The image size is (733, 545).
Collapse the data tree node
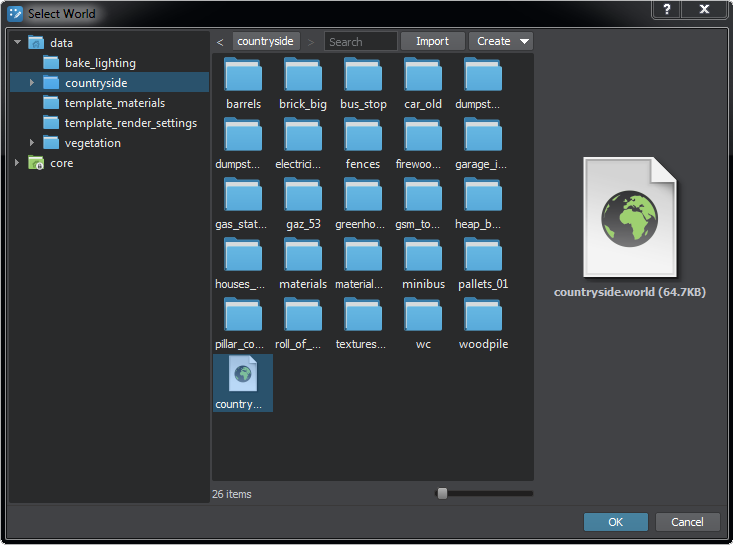[18, 43]
